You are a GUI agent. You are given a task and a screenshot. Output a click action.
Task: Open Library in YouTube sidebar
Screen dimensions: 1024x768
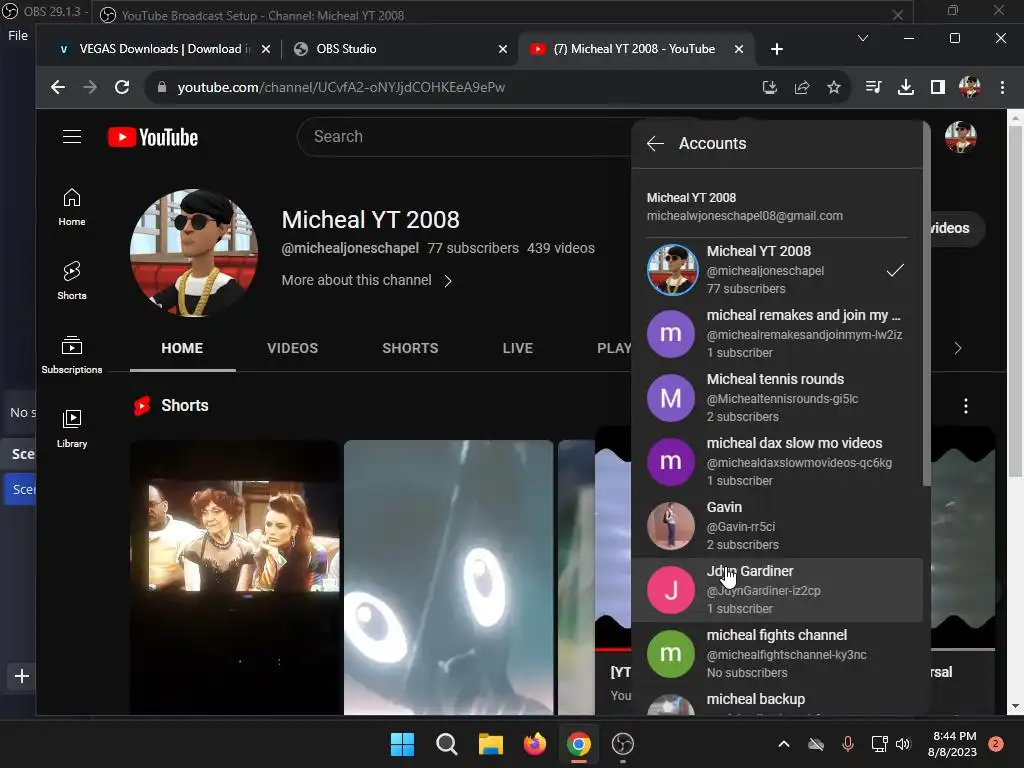72,428
